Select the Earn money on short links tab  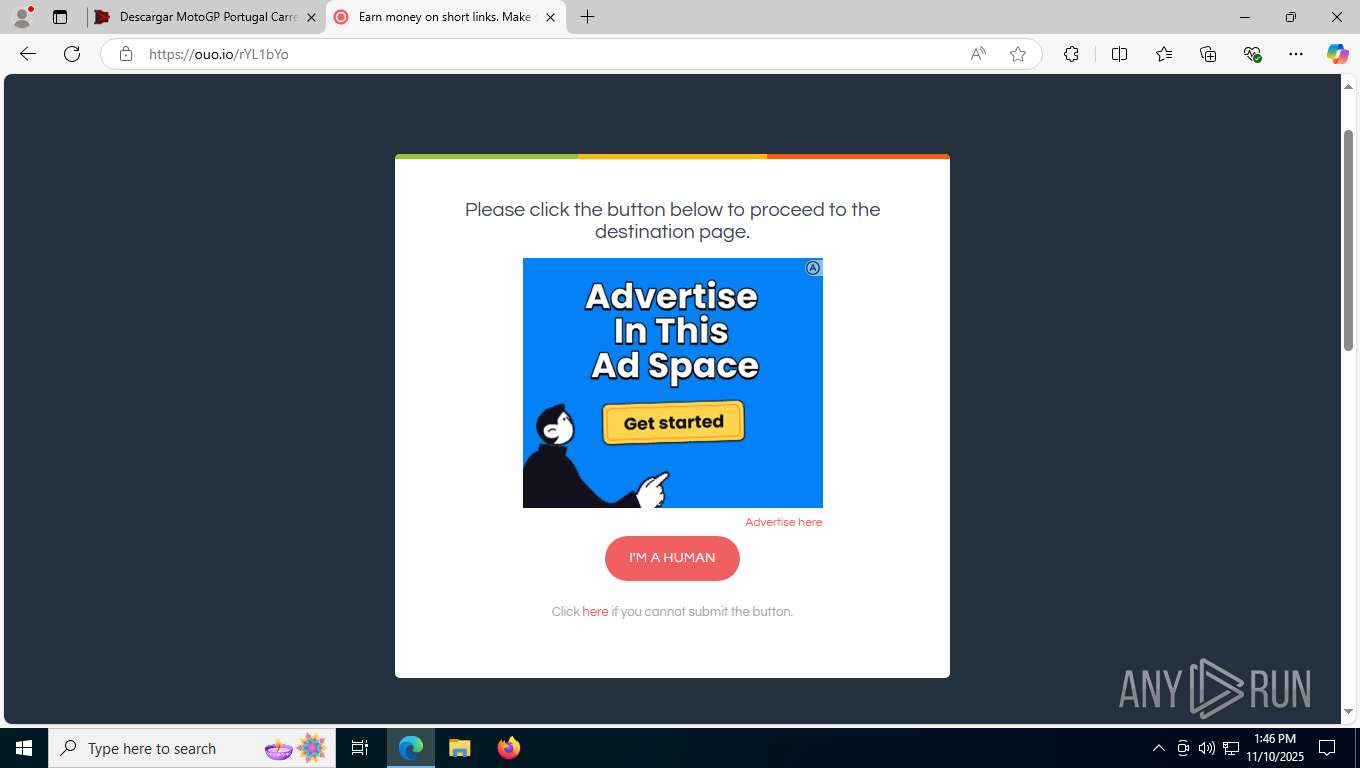coord(446,17)
